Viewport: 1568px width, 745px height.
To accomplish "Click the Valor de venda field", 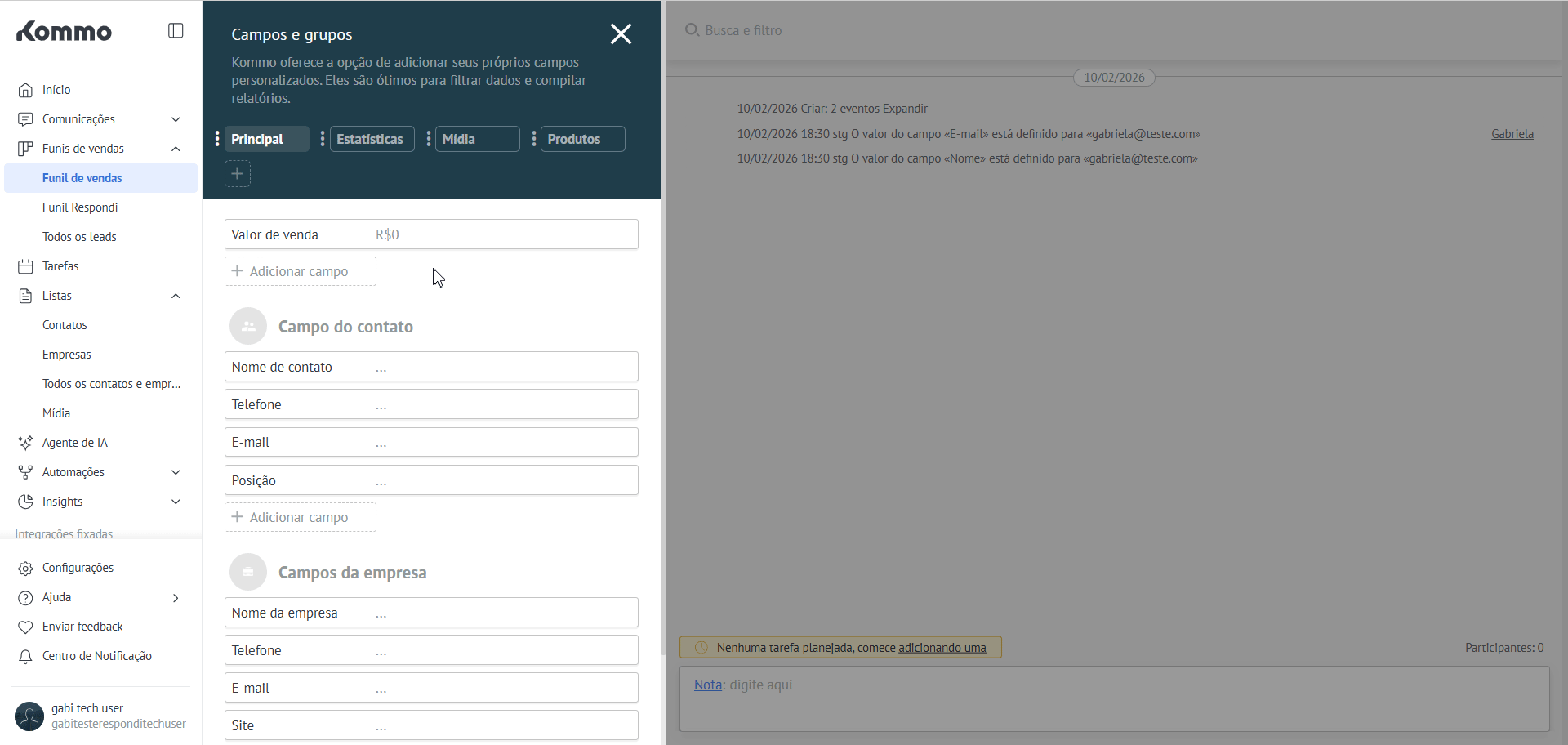I will [x=431, y=234].
